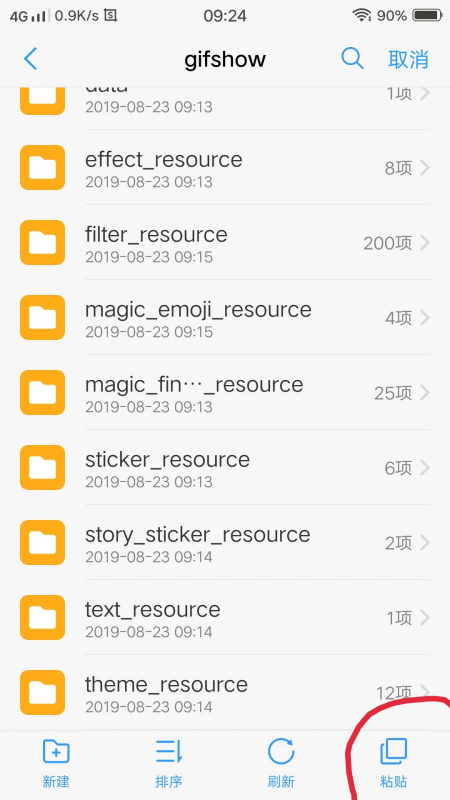Expand magic_emoji_resource via its chevron
The width and height of the screenshot is (450, 800).
click(425, 318)
